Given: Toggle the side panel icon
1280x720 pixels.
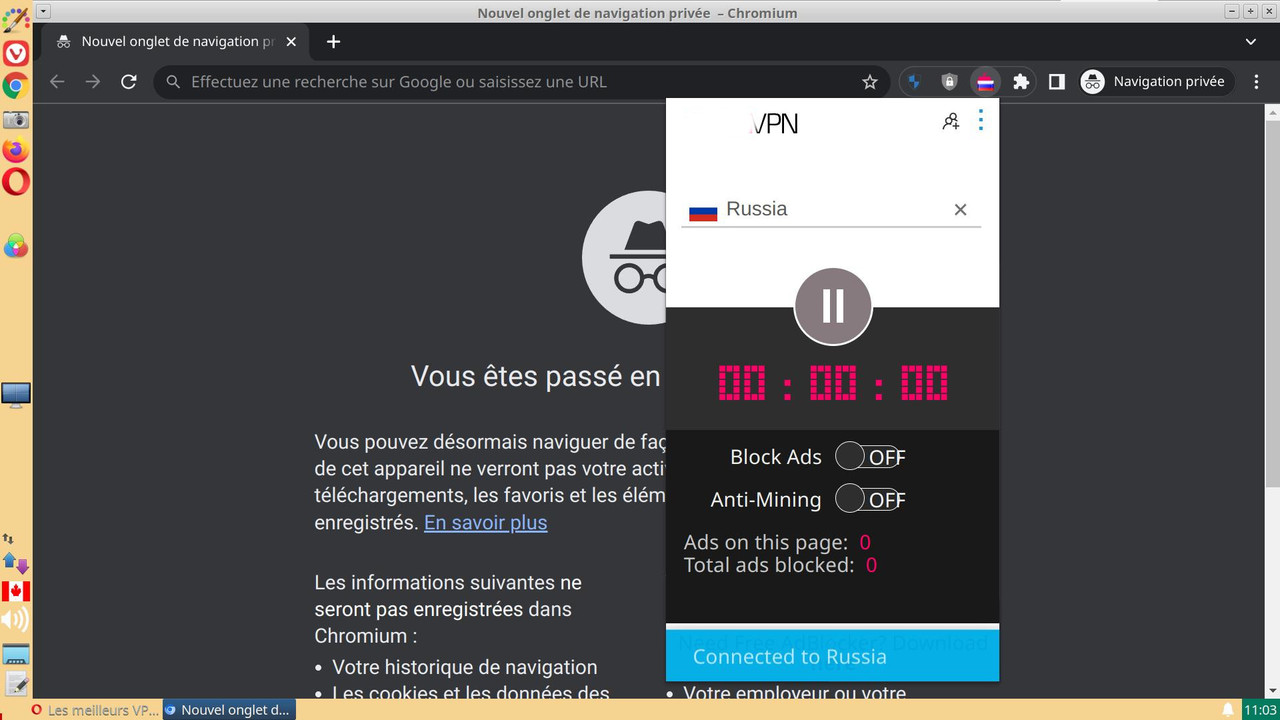Looking at the screenshot, I should coord(1057,82).
